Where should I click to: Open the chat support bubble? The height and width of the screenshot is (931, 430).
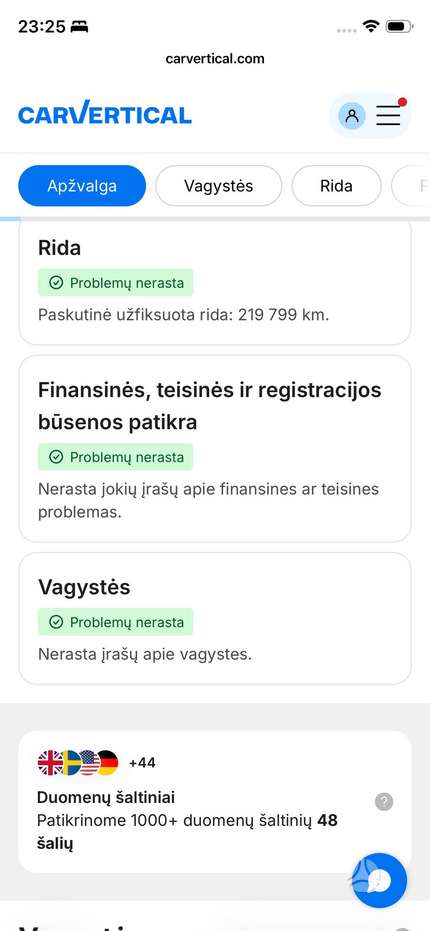coord(380,881)
